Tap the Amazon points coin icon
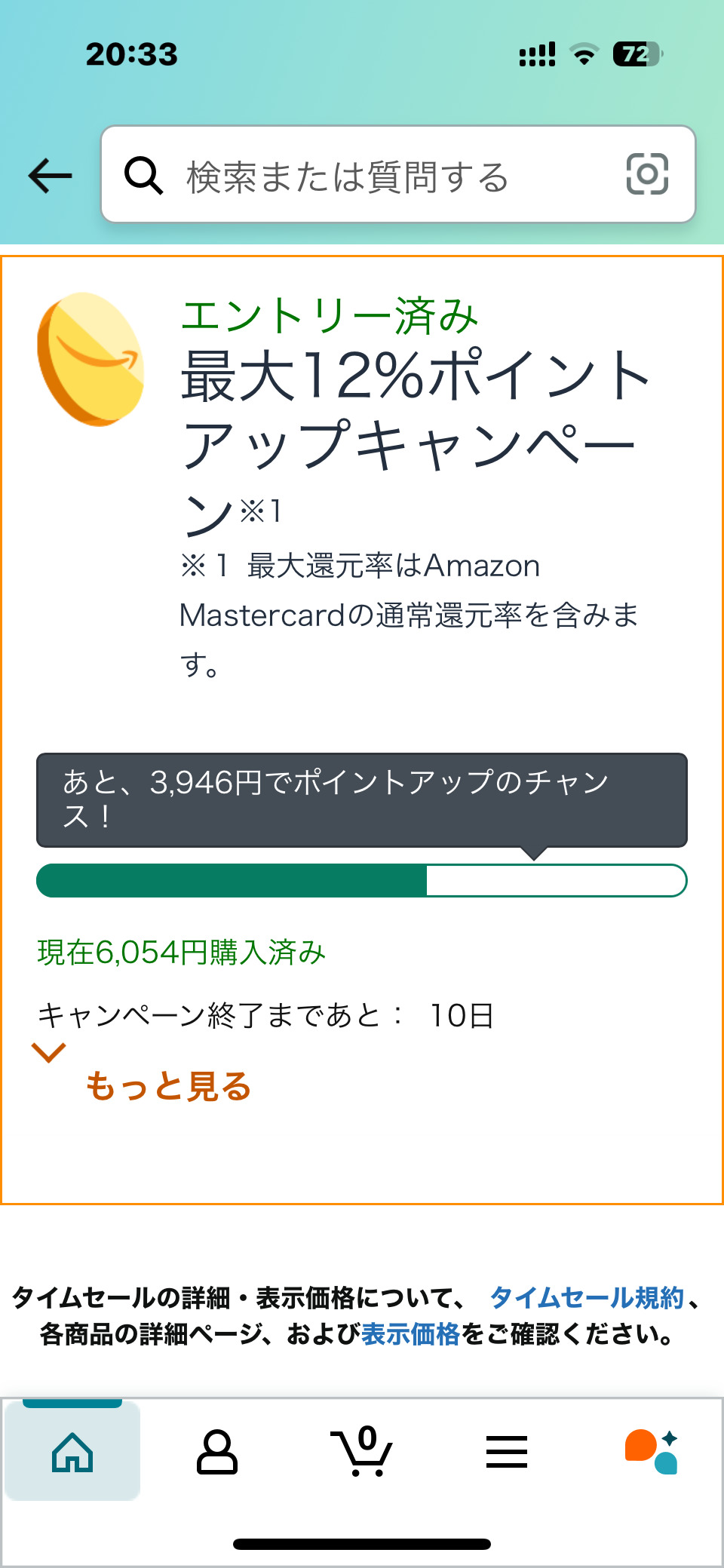 tap(90, 359)
